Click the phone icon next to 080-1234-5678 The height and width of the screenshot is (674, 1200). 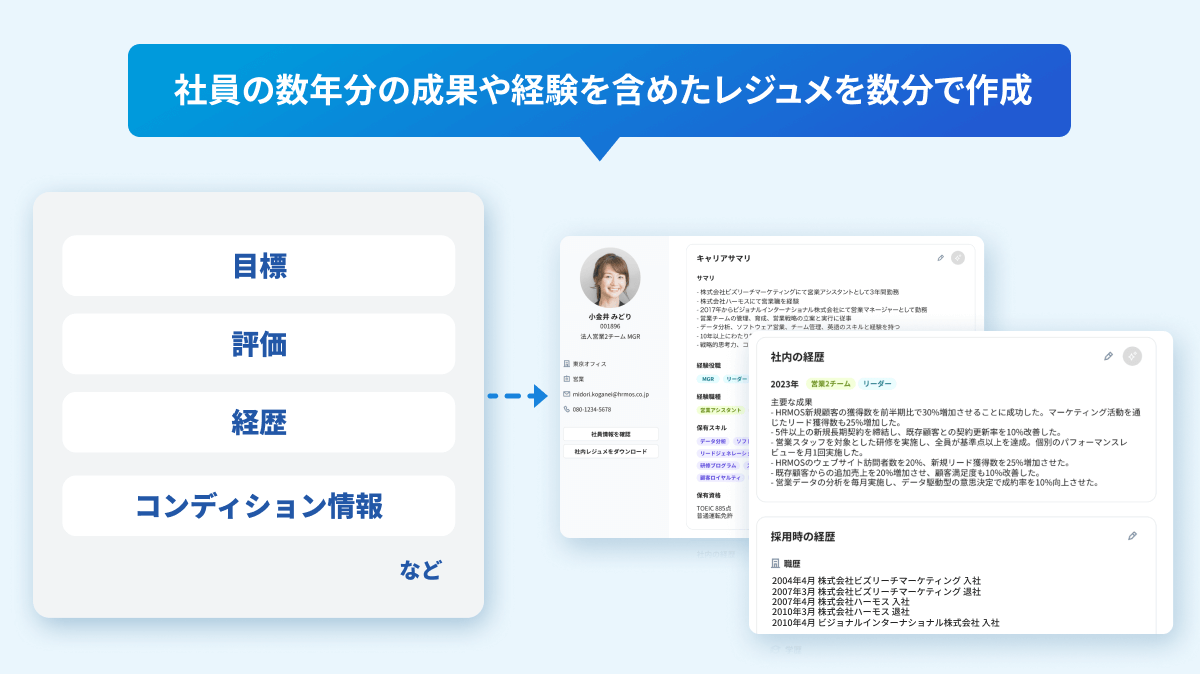566,406
